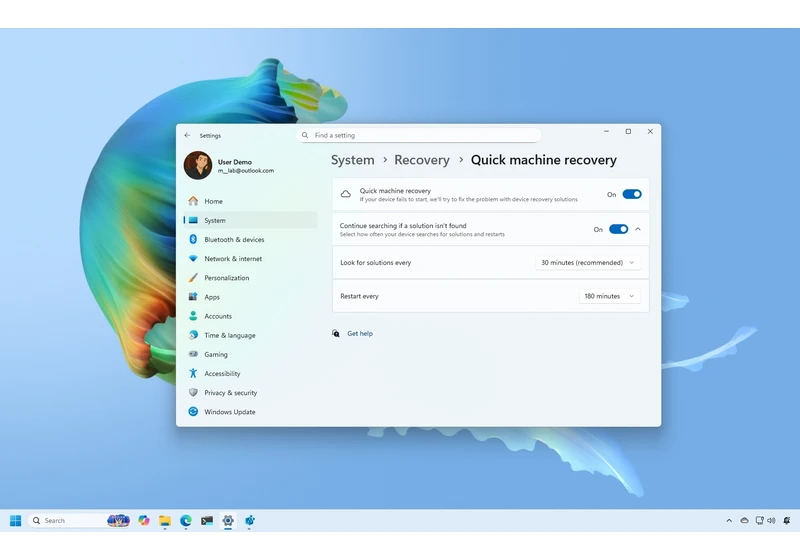The width and height of the screenshot is (800, 560).
Task: Click the Find a setting search box
Action: pos(419,135)
